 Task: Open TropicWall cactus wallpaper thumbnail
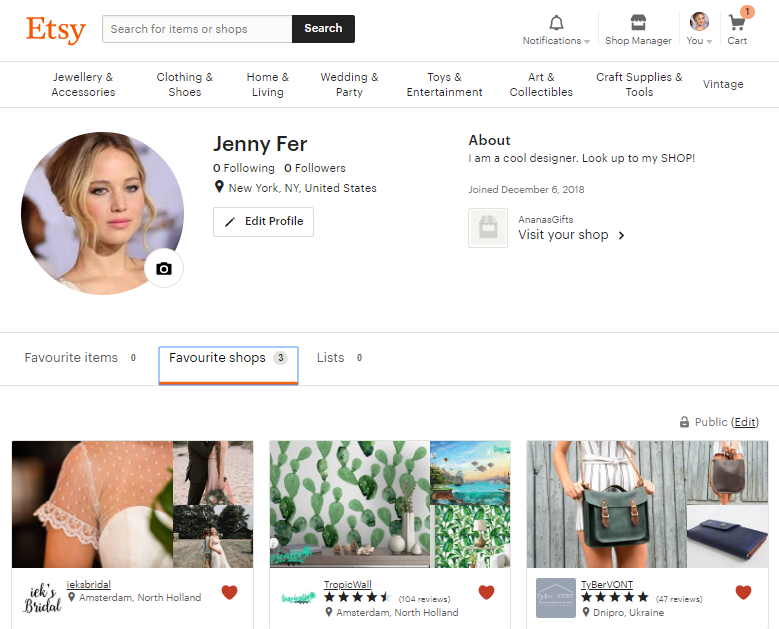[349, 504]
